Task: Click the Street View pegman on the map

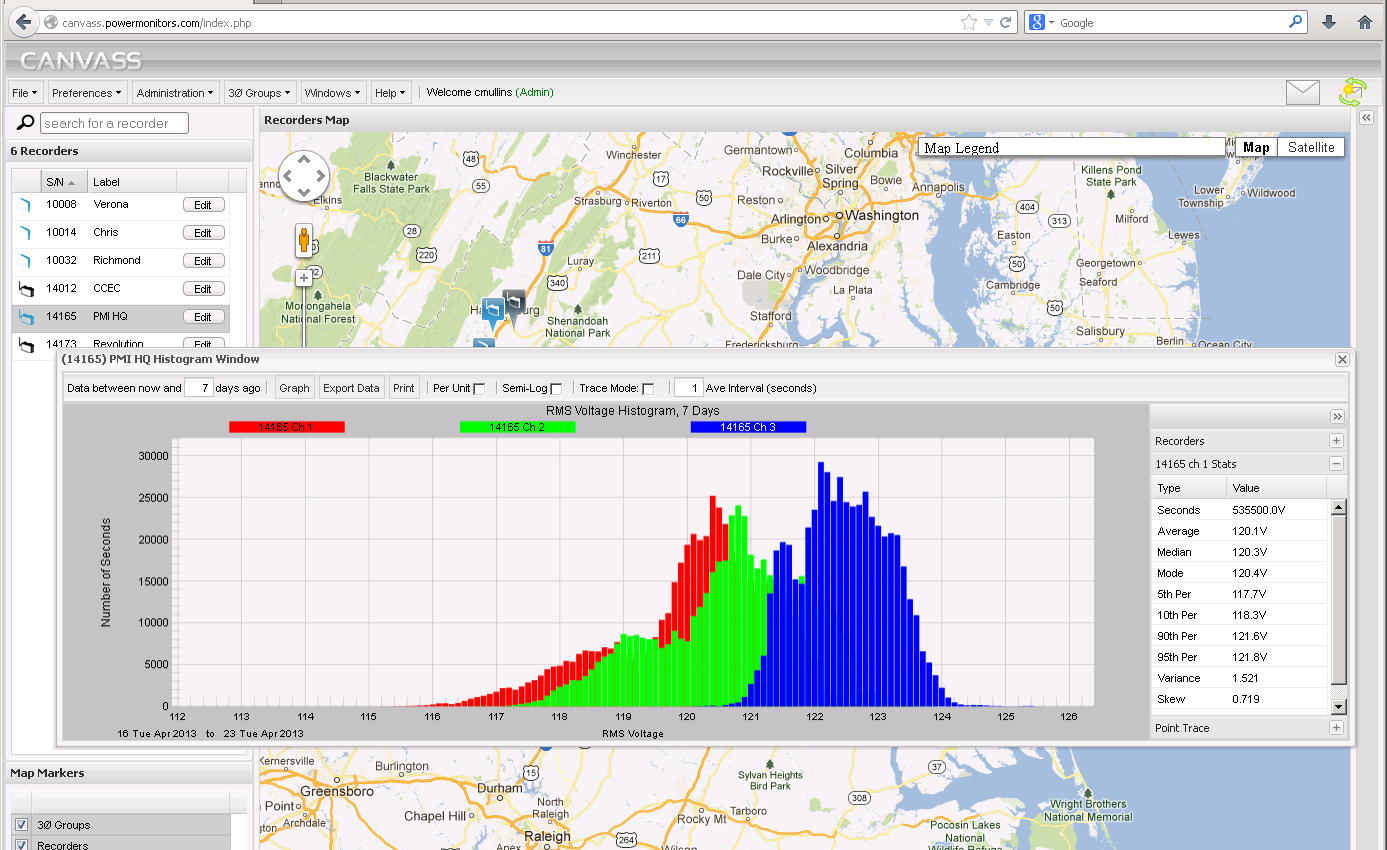Action: (303, 241)
